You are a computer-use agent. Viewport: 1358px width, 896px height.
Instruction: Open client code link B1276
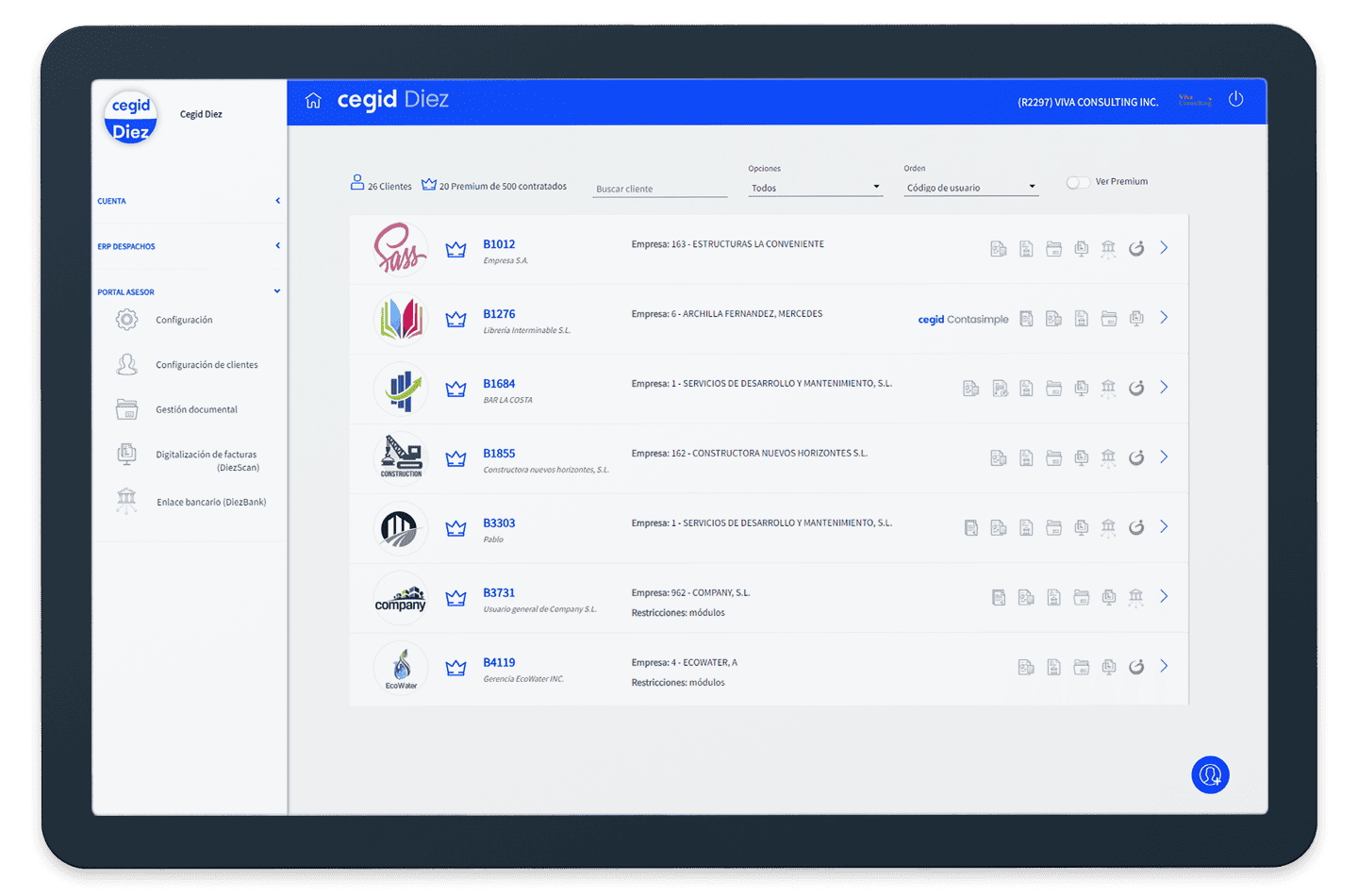[x=499, y=314]
